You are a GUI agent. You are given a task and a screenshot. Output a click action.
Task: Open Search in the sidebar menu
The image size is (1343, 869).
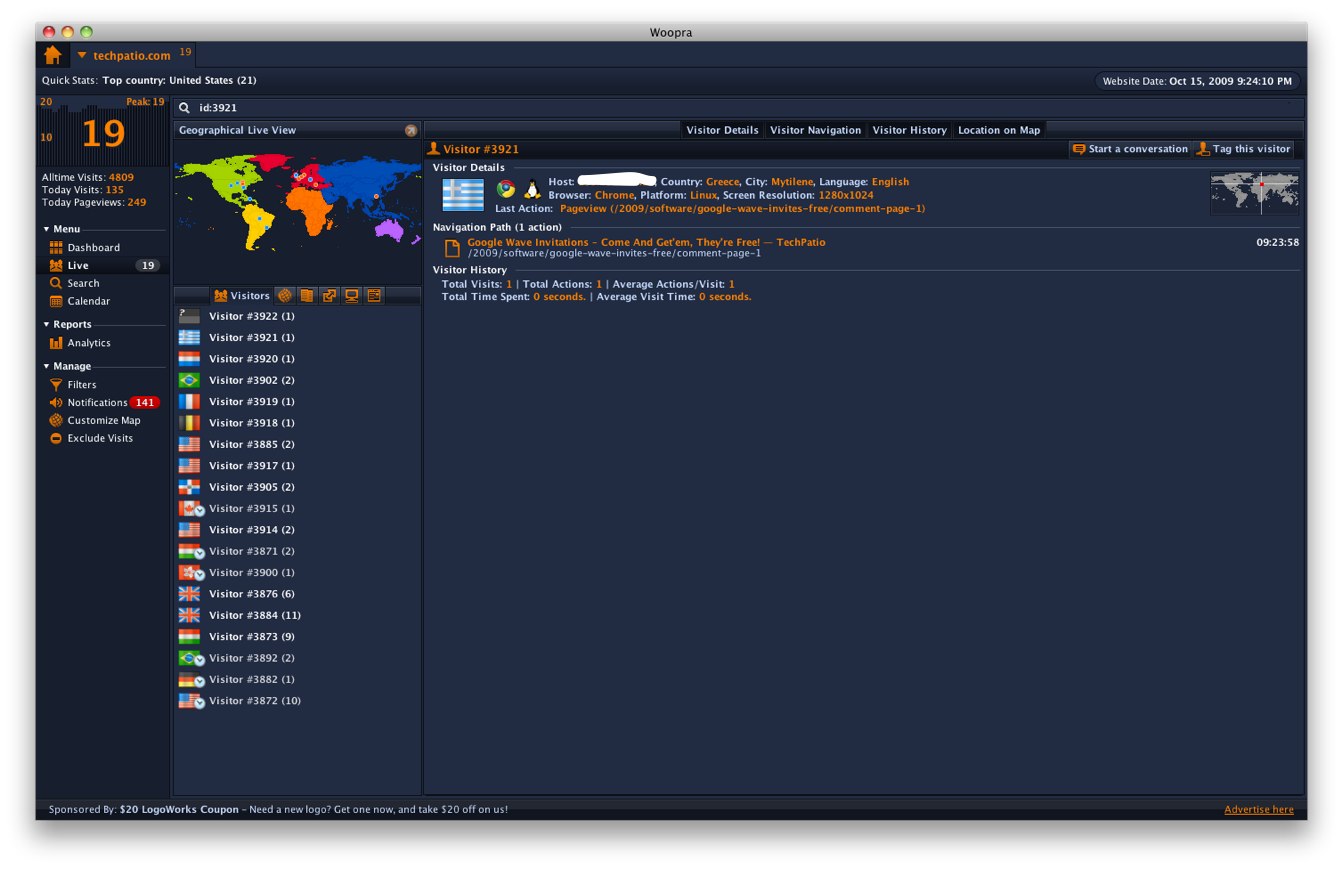(x=83, y=284)
